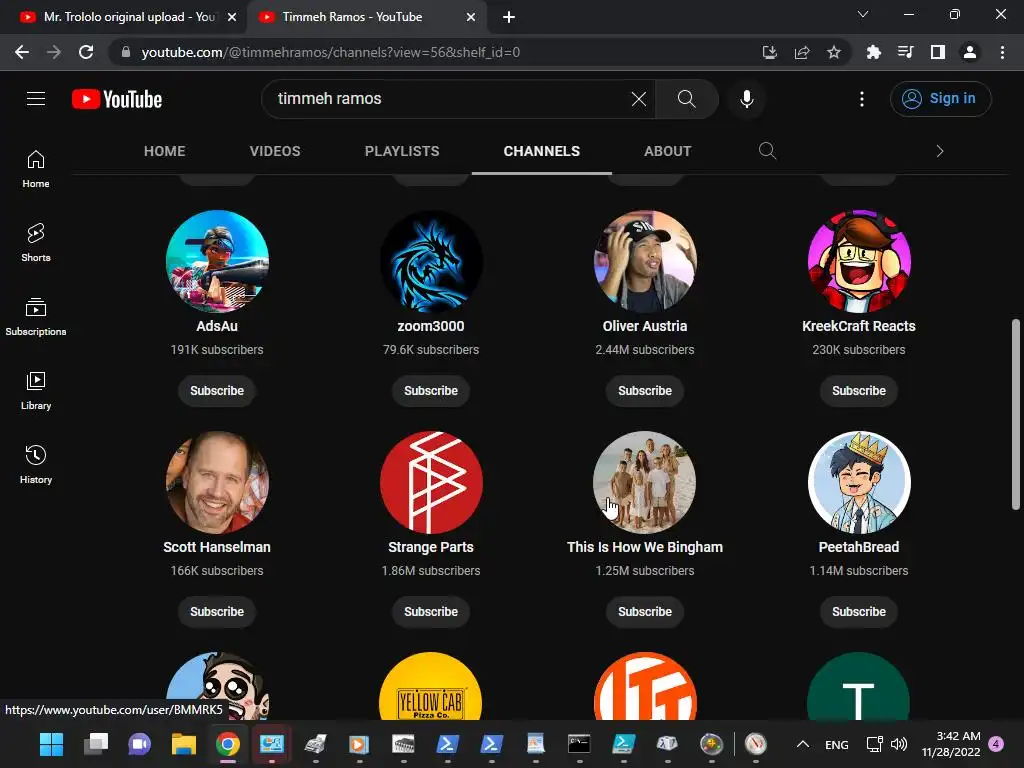Close the Timmeh Ramos tab
The image size is (1024, 768).
point(471,17)
